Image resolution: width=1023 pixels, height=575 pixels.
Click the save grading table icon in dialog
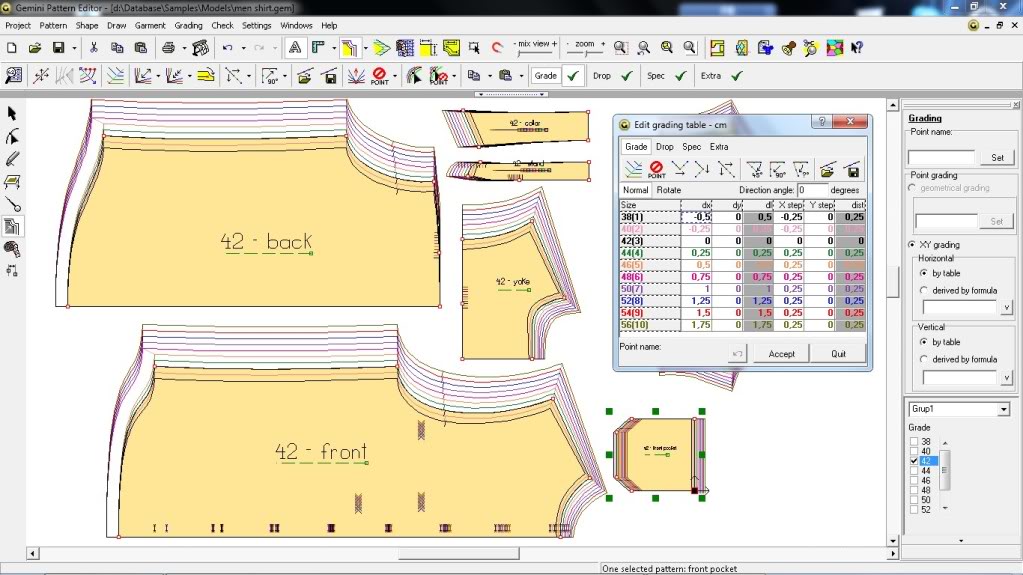coord(851,170)
